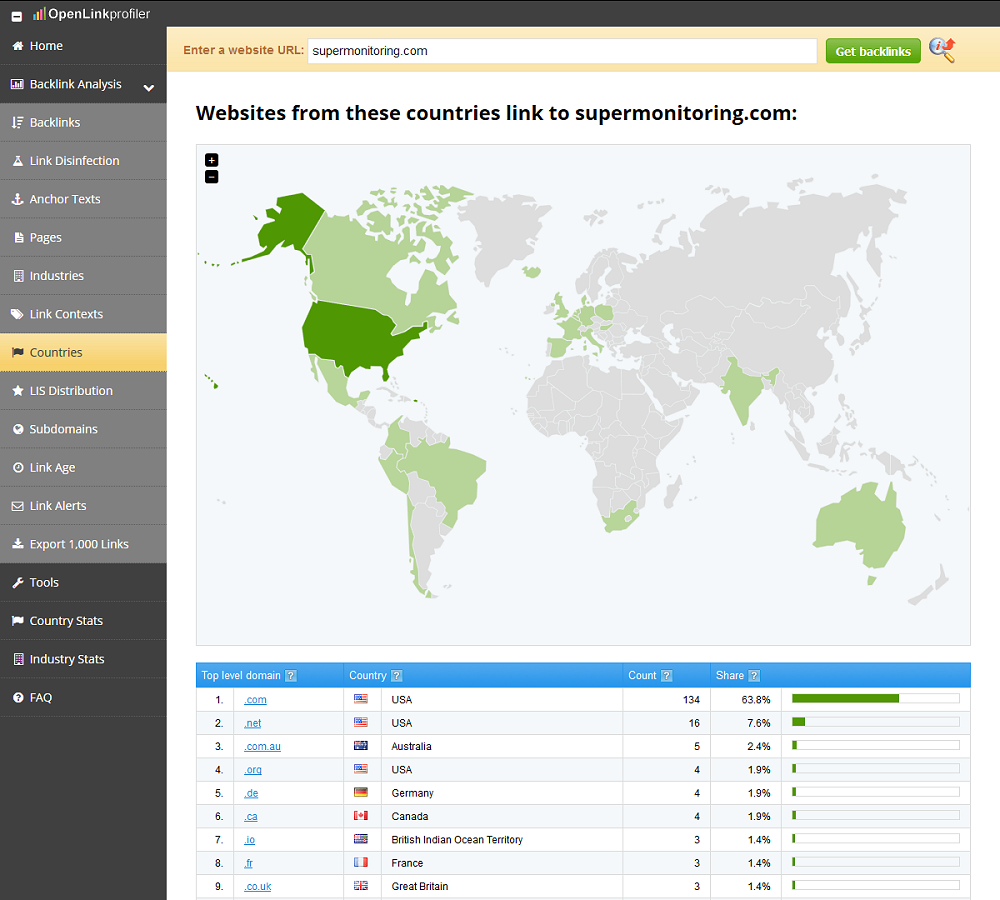1000x900 pixels.
Task: Open the .org domain link
Action: [253, 770]
